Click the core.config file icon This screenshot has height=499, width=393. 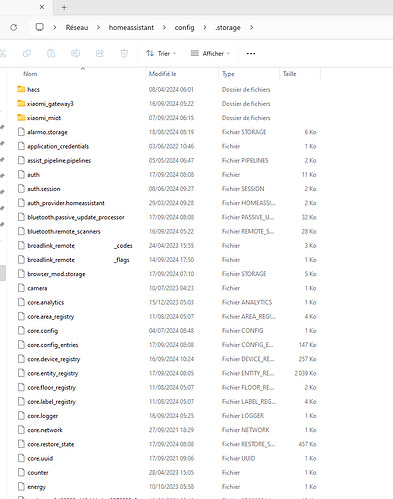[x=21, y=330]
